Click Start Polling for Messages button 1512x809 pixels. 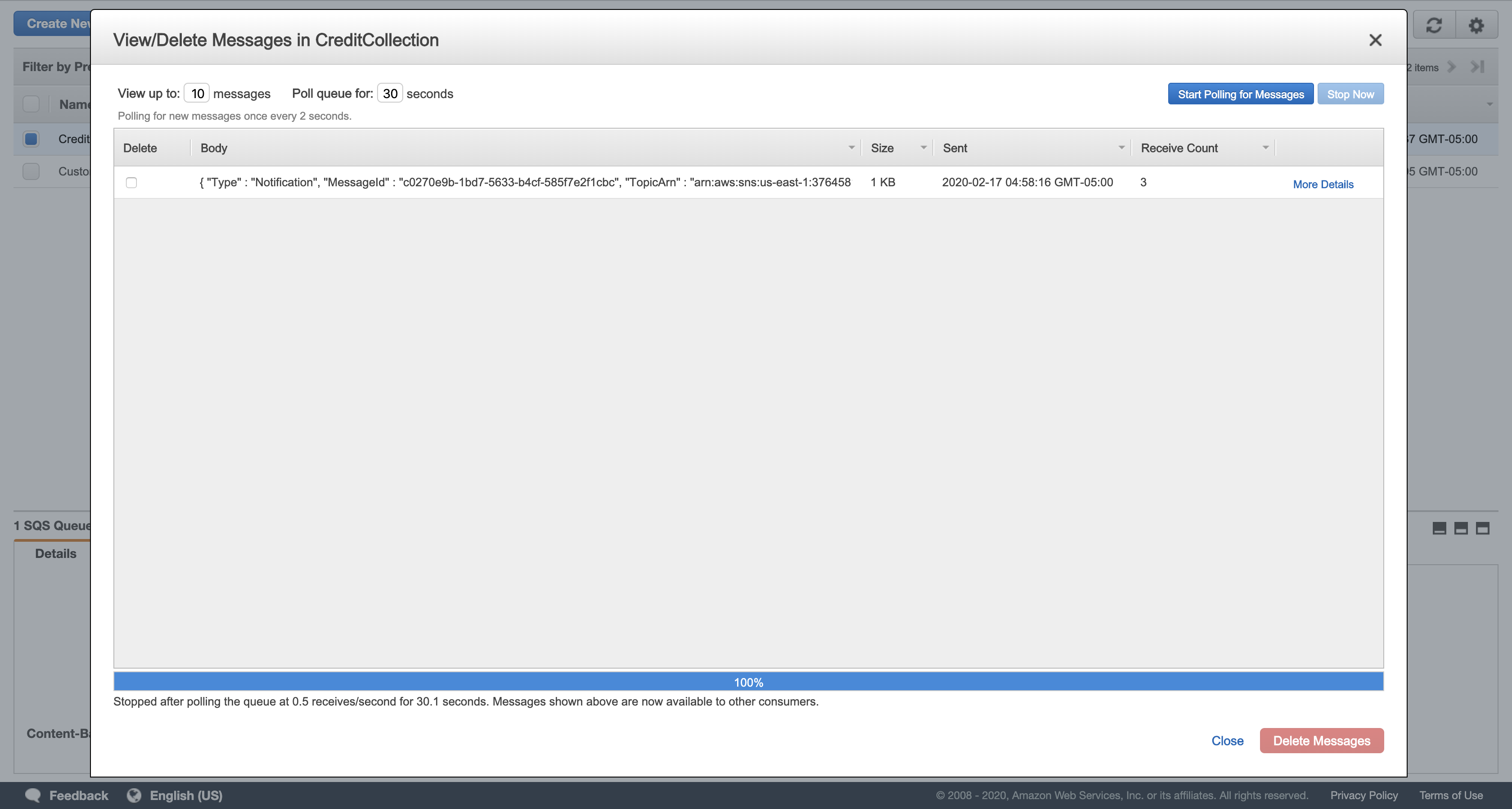pos(1240,94)
